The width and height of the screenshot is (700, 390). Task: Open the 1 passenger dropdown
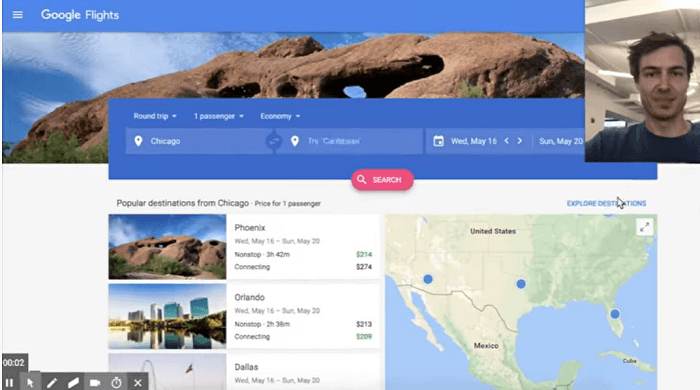(x=219, y=116)
